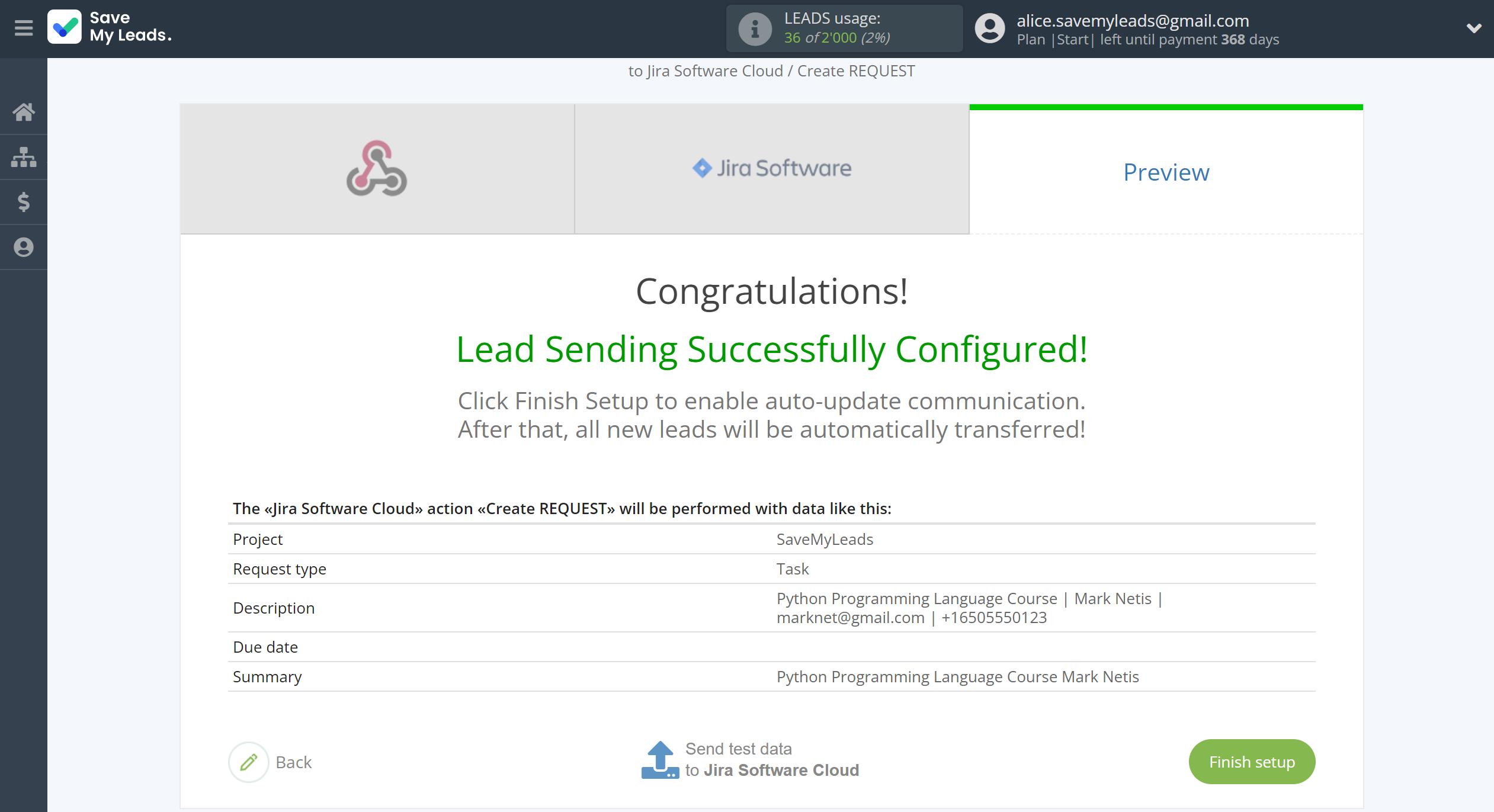Image resolution: width=1494 pixels, height=812 pixels.
Task: Click the Task request type value
Action: 793,569
